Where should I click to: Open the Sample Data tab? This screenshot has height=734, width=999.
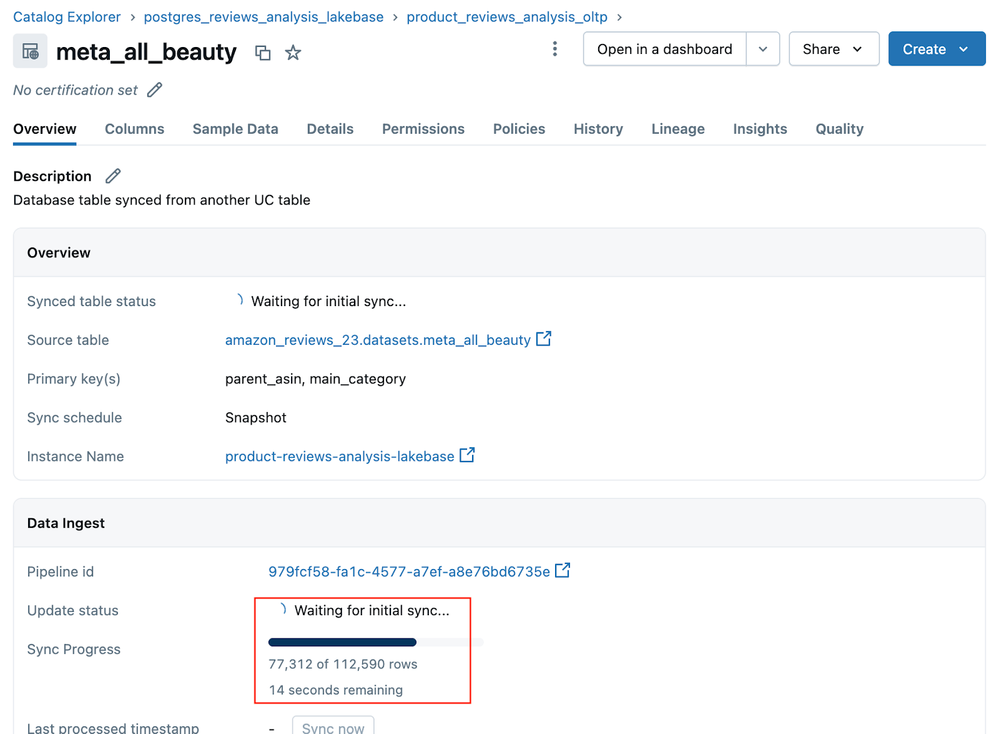point(235,129)
